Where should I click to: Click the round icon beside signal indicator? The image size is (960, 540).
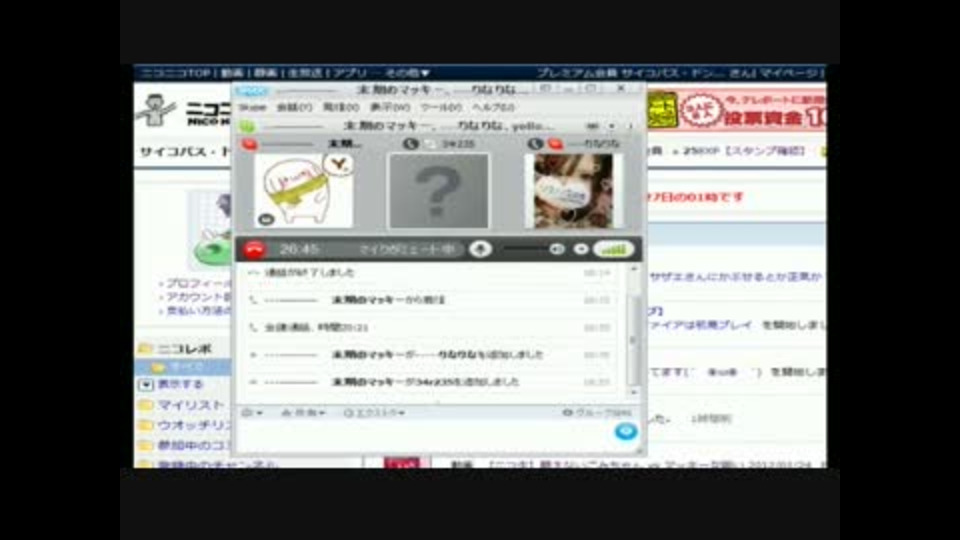point(581,249)
